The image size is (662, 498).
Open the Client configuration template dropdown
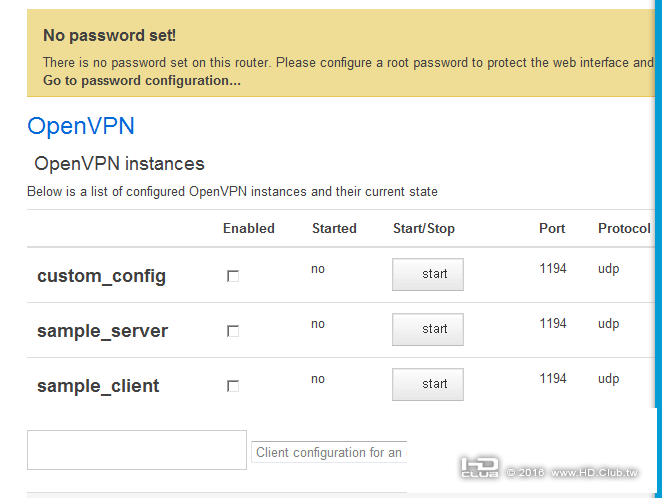(329, 453)
